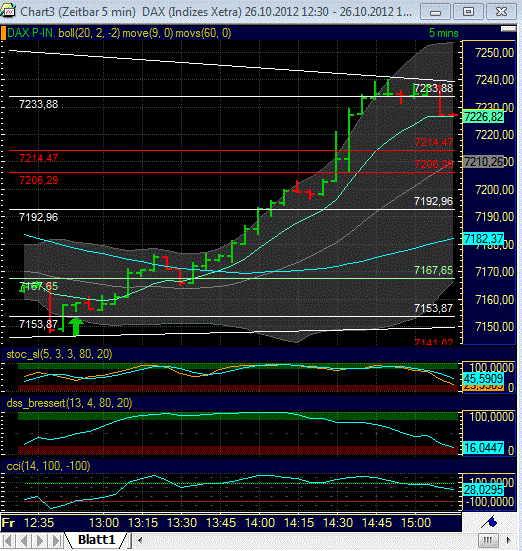Click the dss_bressert(13, 4, 80, 20) panel title
The height and width of the screenshot is (551, 522).
pos(69,403)
